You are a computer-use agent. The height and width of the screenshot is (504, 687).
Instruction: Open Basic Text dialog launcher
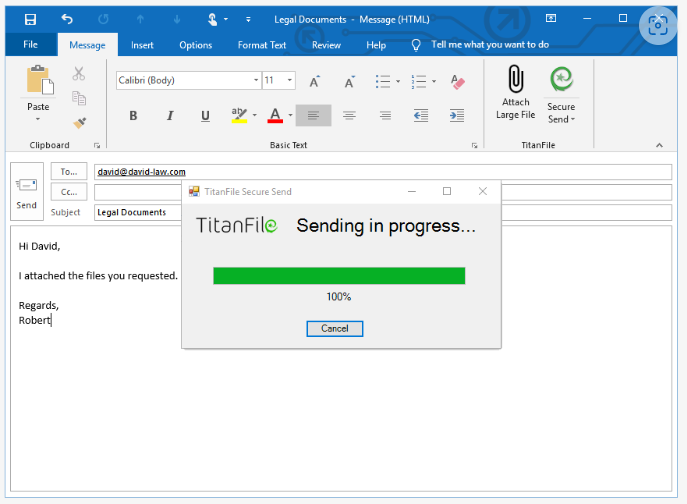click(x=475, y=146)
